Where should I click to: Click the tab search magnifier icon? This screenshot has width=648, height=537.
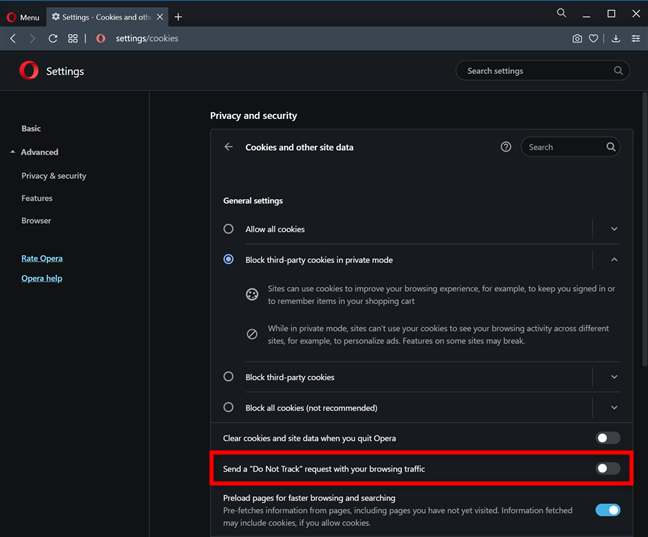click(561, 13)
